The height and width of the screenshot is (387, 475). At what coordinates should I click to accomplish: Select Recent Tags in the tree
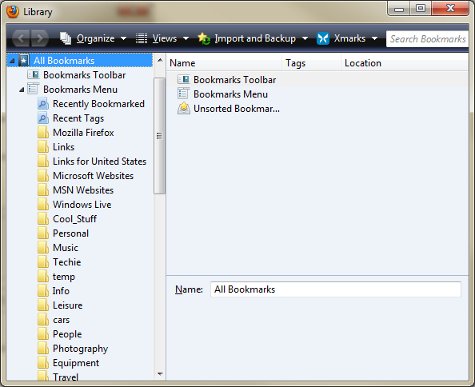(78, 118)
